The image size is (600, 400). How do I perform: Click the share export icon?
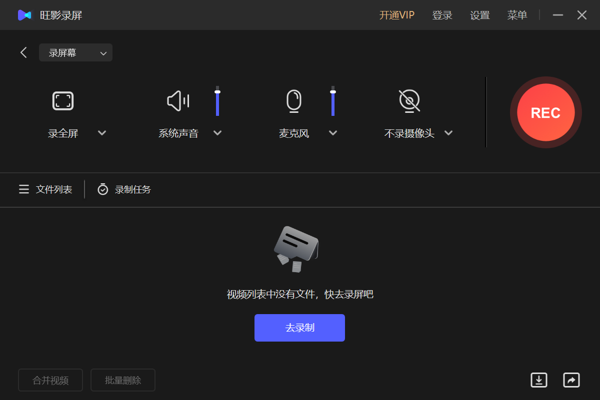(571, 380)
